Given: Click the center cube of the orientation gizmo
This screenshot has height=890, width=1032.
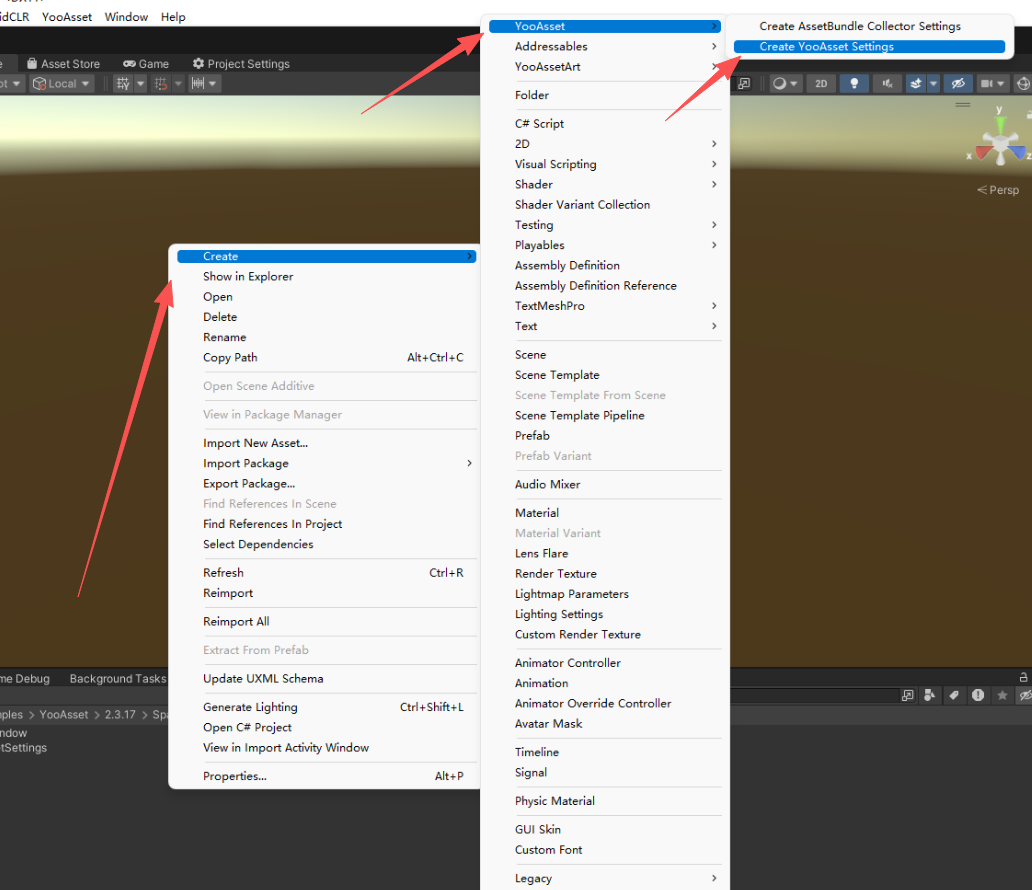Looking at the screenshot, I should (1000, 142).
